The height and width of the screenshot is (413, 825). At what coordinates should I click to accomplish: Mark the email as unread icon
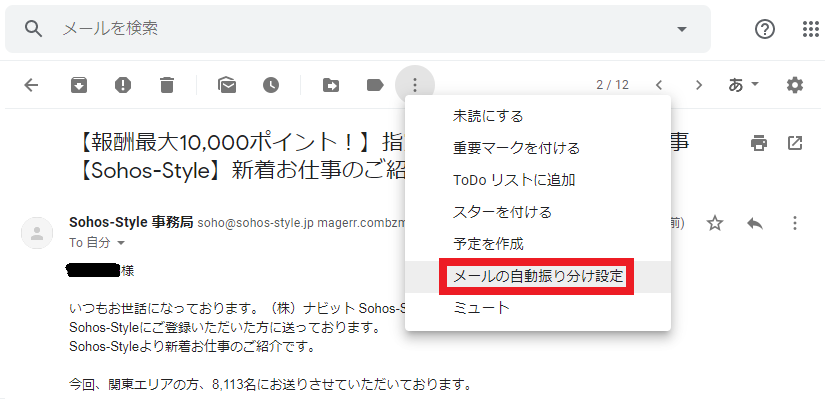(x=227, y=85)
